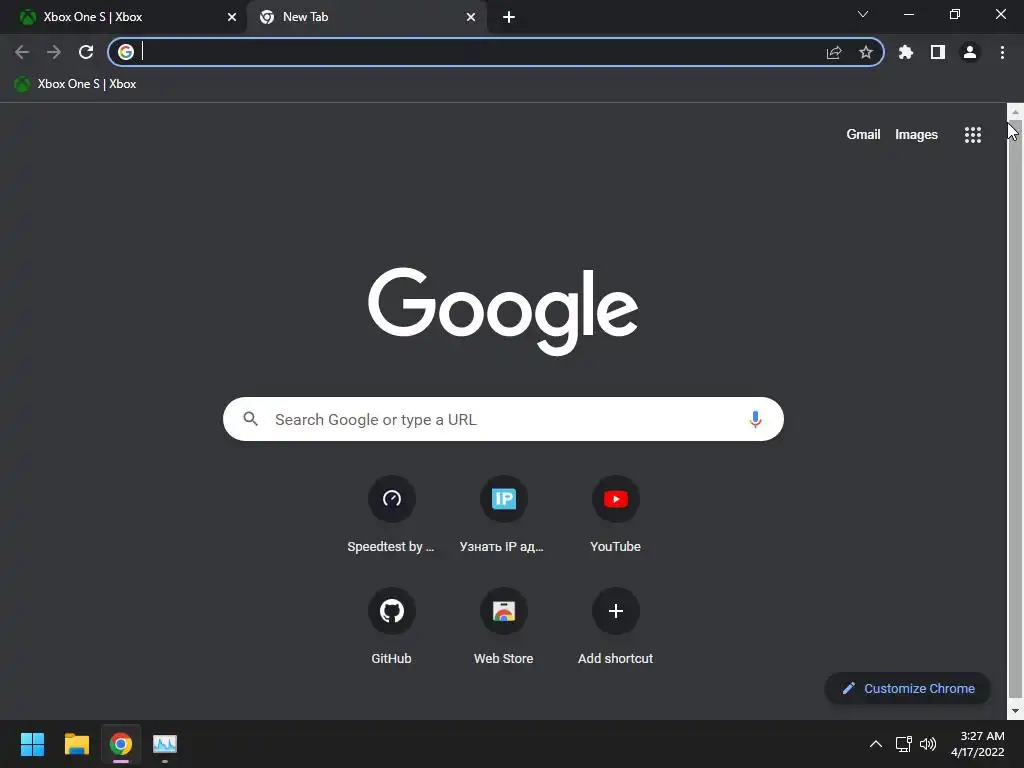This screenshot has width=1024, height=768.
Task: Reload the current page
Action: coord(86,52)
